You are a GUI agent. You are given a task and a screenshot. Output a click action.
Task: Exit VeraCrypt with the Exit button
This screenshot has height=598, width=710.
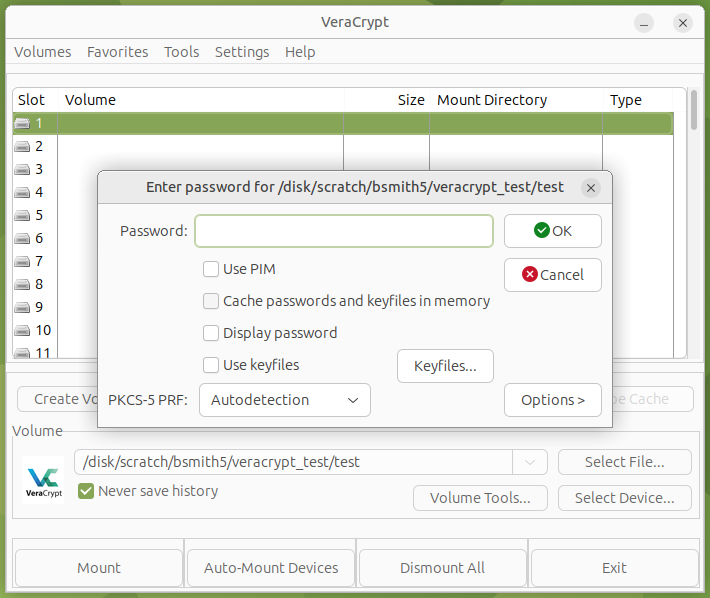click(x=615, y=568)
